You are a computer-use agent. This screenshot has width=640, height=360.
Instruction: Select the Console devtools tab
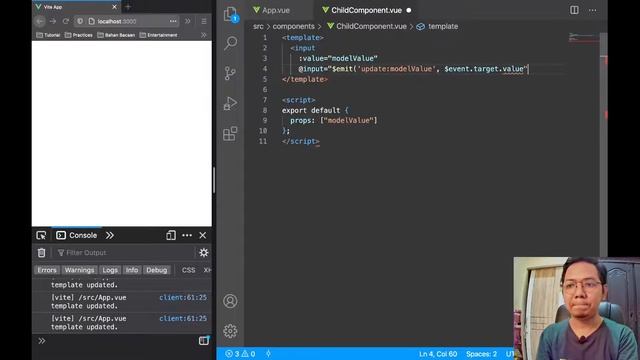[x=77, y=236]
